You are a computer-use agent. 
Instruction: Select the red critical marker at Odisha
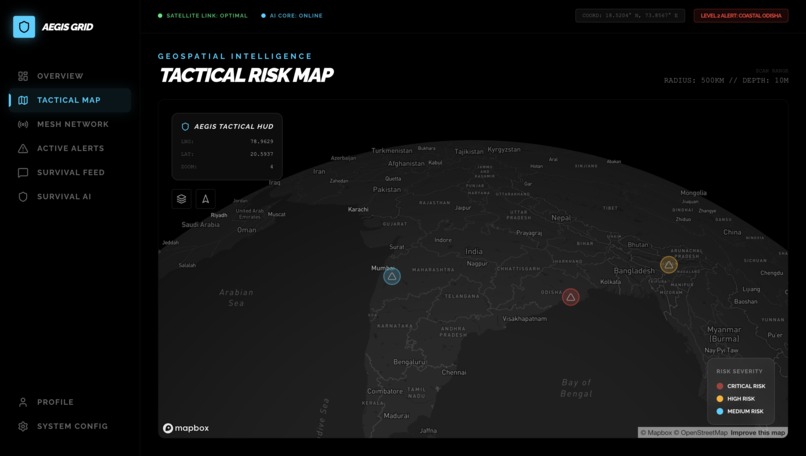570,297
